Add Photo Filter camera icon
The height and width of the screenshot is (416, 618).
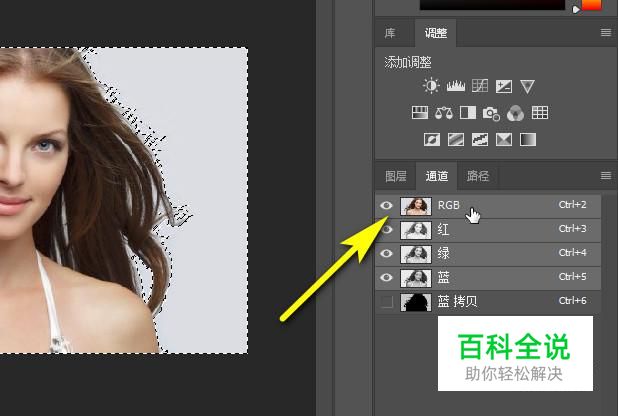[x=491, y=113]
